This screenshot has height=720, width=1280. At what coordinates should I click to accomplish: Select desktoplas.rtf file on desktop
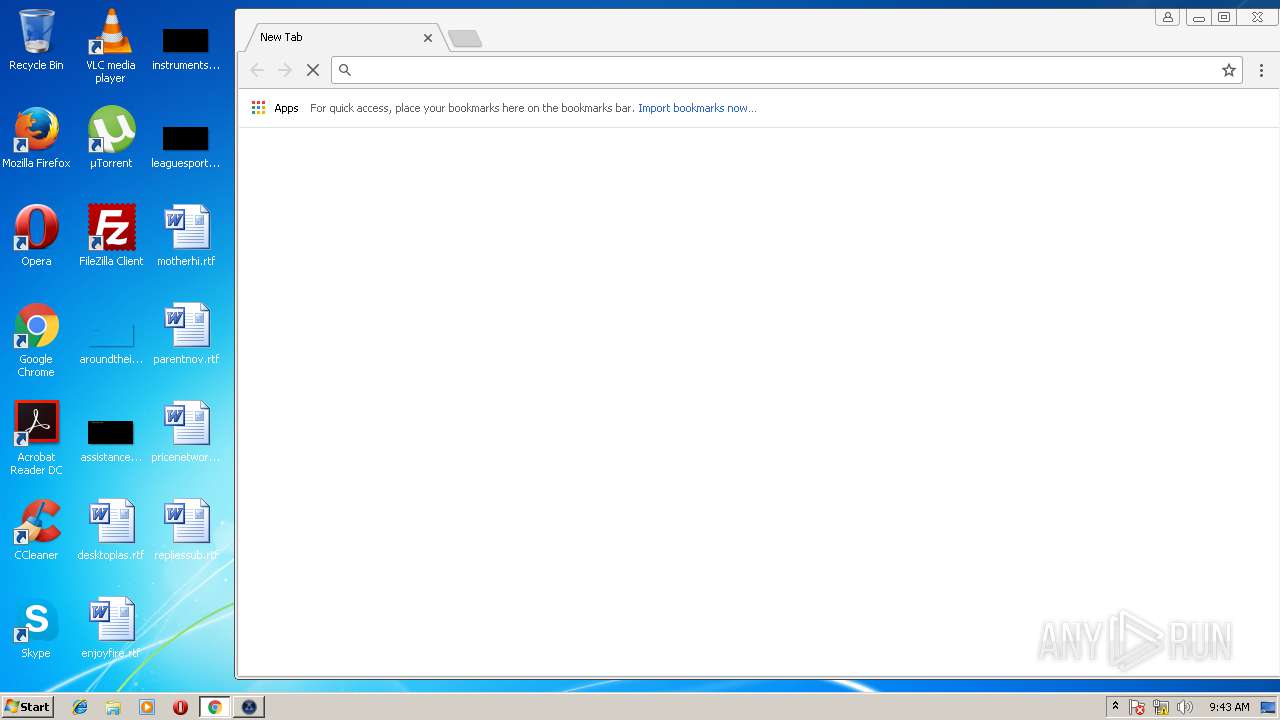(110, 530)
